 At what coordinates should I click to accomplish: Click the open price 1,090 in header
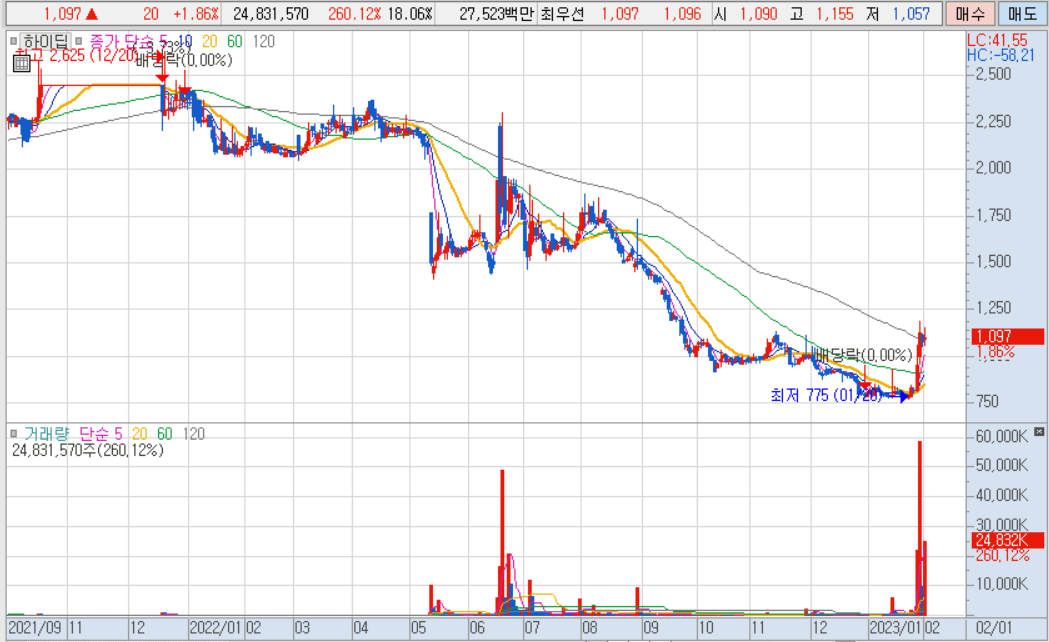click(759, 13)
